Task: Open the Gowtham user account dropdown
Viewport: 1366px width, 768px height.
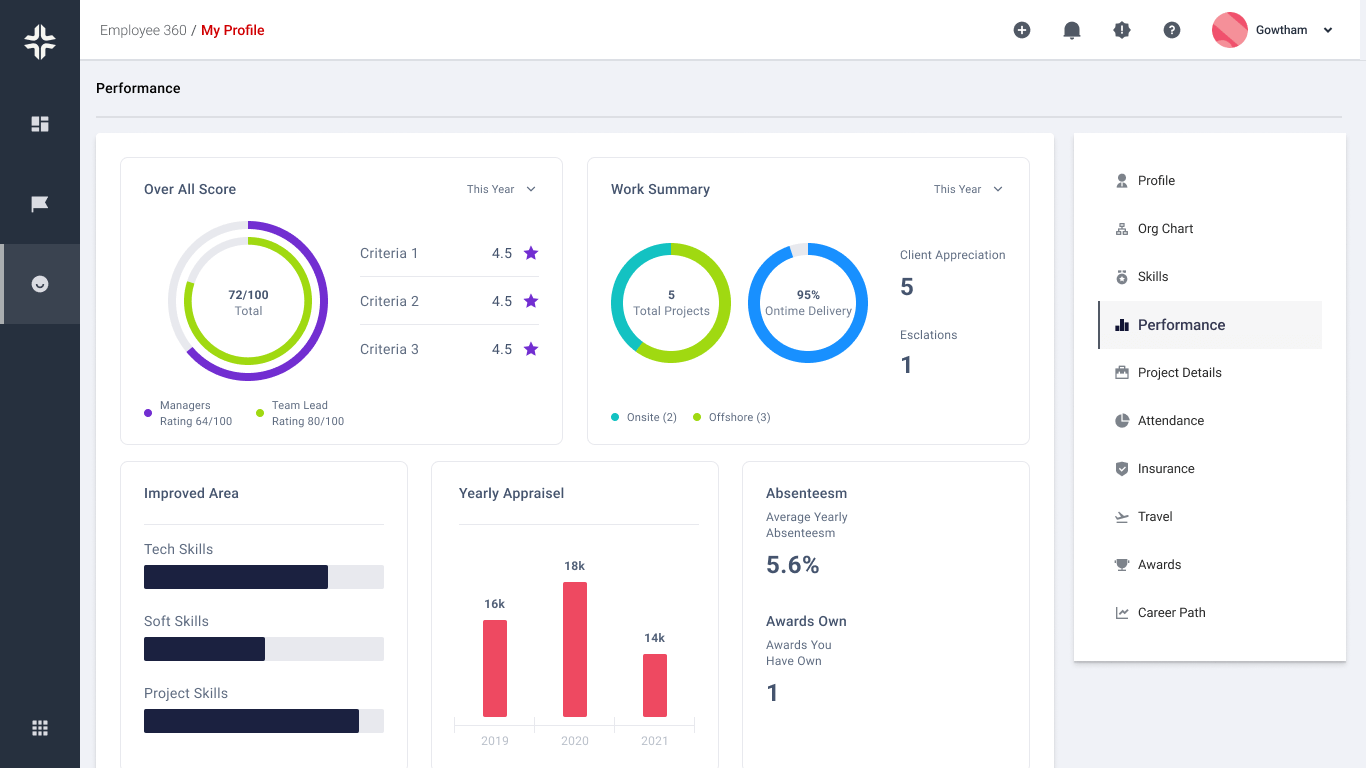Action: click(1274, 30)
